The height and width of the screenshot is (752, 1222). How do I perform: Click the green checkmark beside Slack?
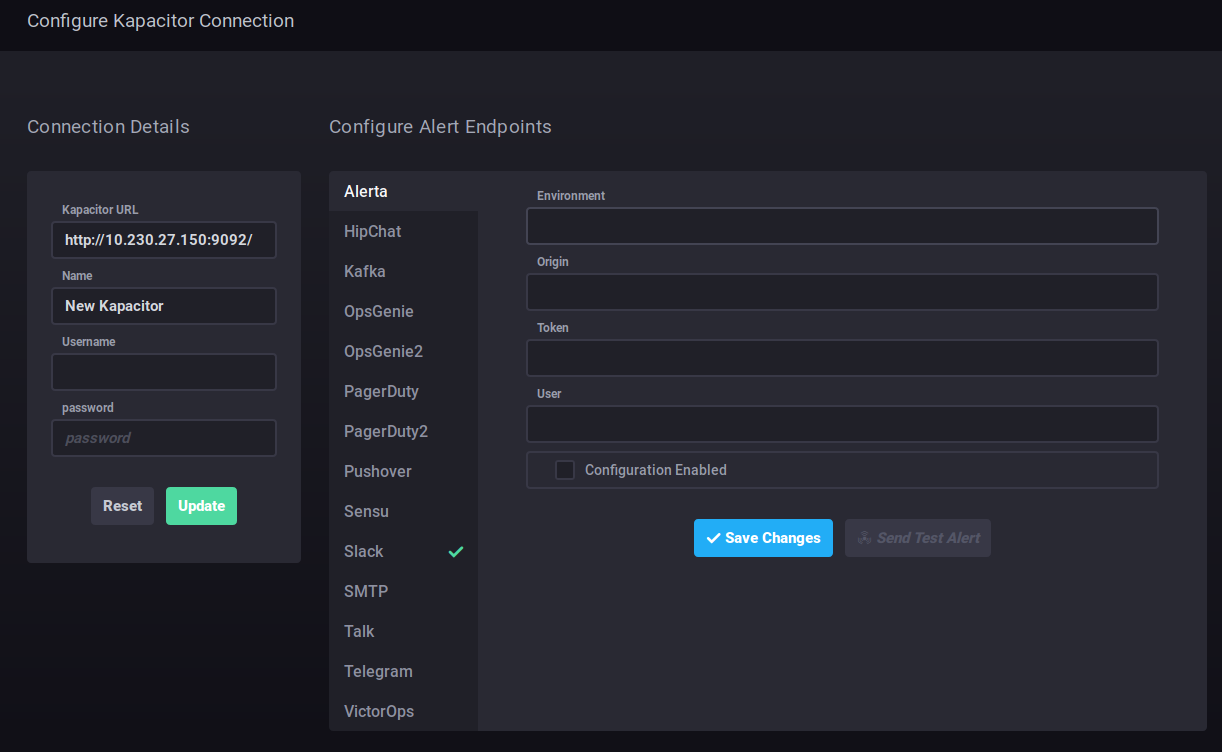point(456,551)
